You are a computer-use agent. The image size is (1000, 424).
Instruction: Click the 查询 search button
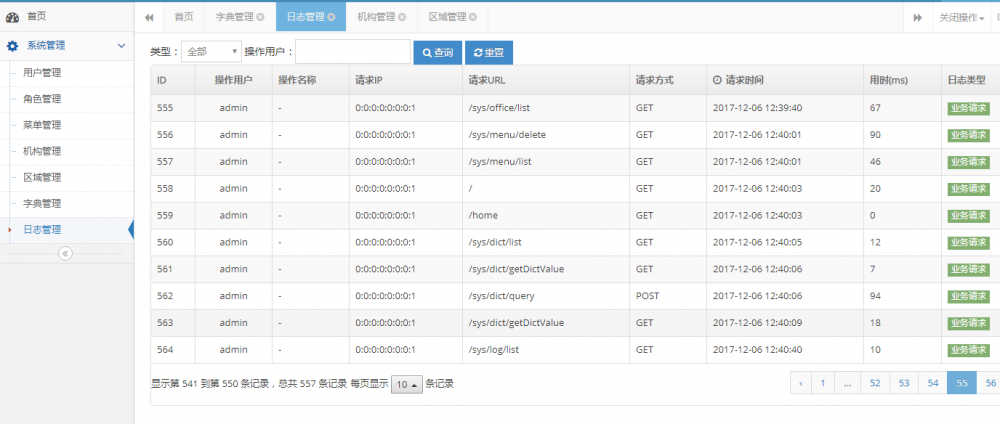pos(438,53)
